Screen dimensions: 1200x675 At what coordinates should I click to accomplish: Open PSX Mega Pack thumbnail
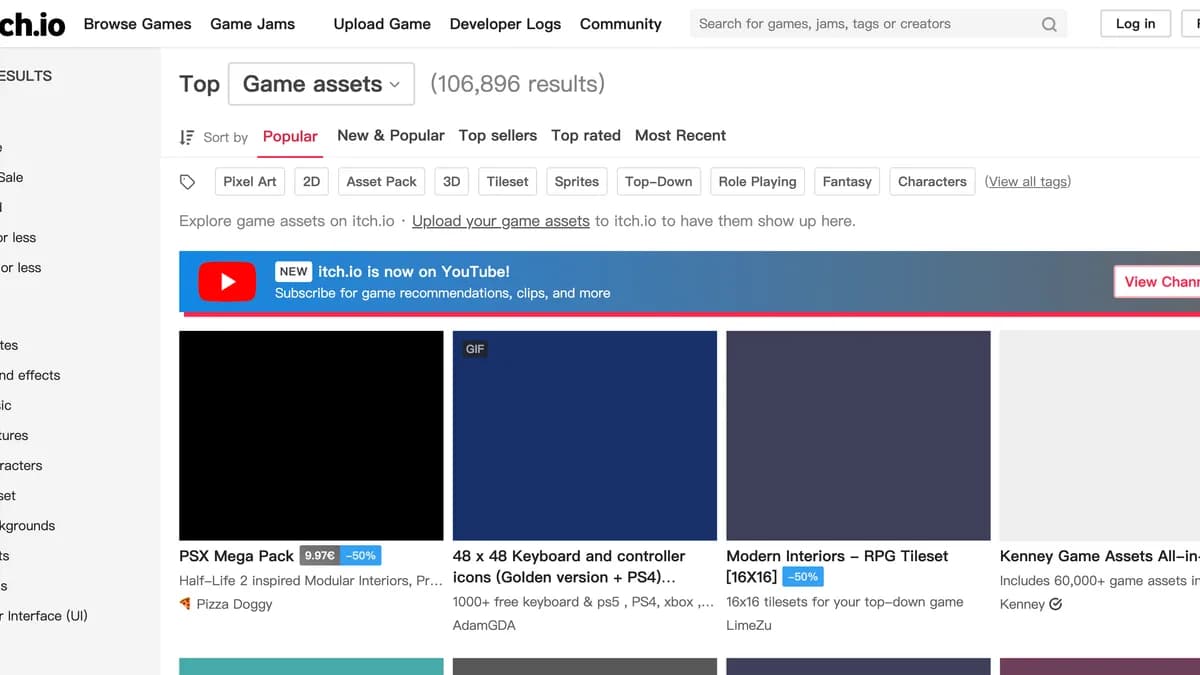click(x=311, y=436)
